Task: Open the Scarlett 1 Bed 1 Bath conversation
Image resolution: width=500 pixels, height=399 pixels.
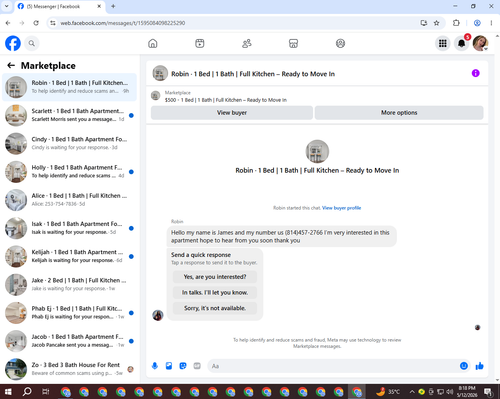Action: pyautogui.click(x=69, y=115)
